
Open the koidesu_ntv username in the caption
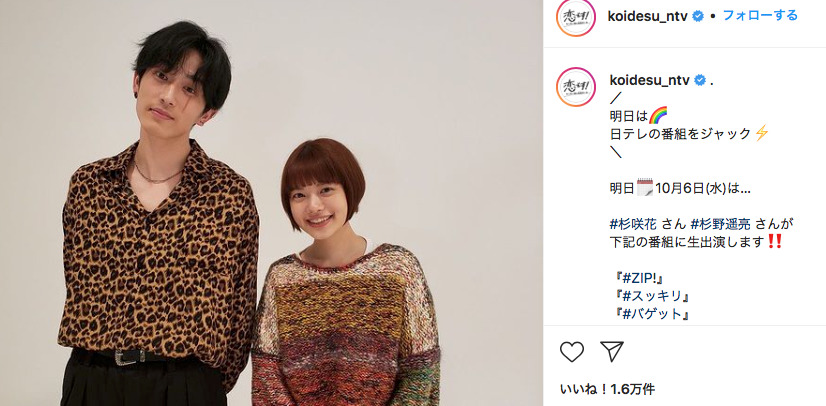(650, 80)
